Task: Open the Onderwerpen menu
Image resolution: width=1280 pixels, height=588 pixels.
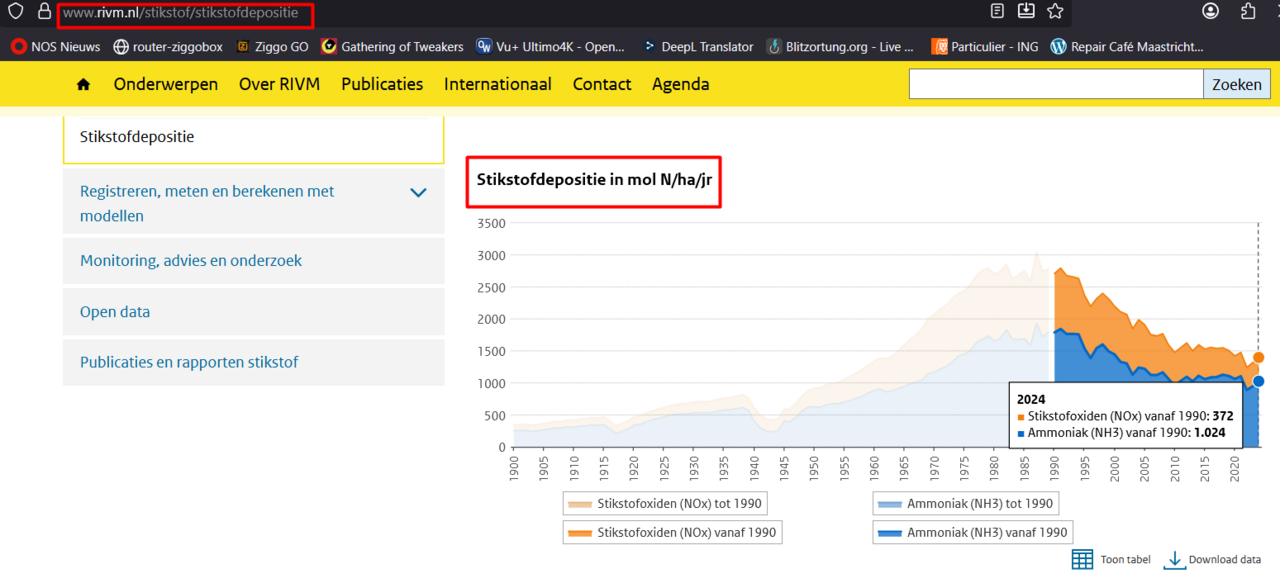Action: [x=165, y=85]
